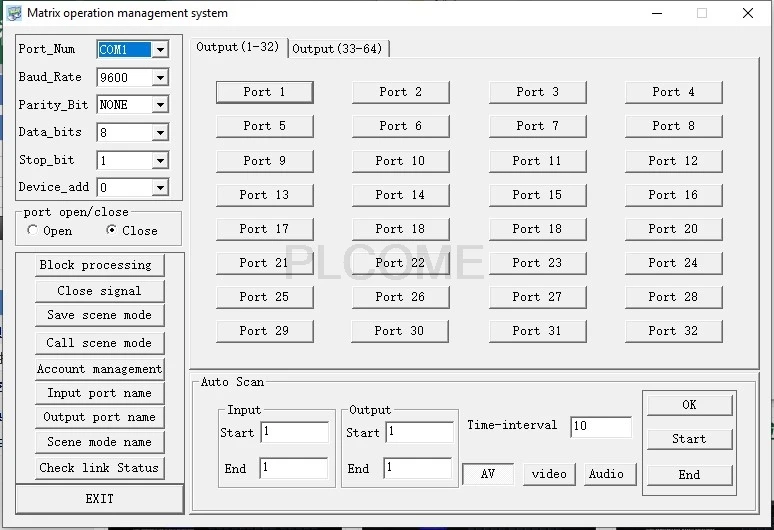Switch to the Output (1-32) tab
Screen dimensions: 774x530
(x=237, y=47)
